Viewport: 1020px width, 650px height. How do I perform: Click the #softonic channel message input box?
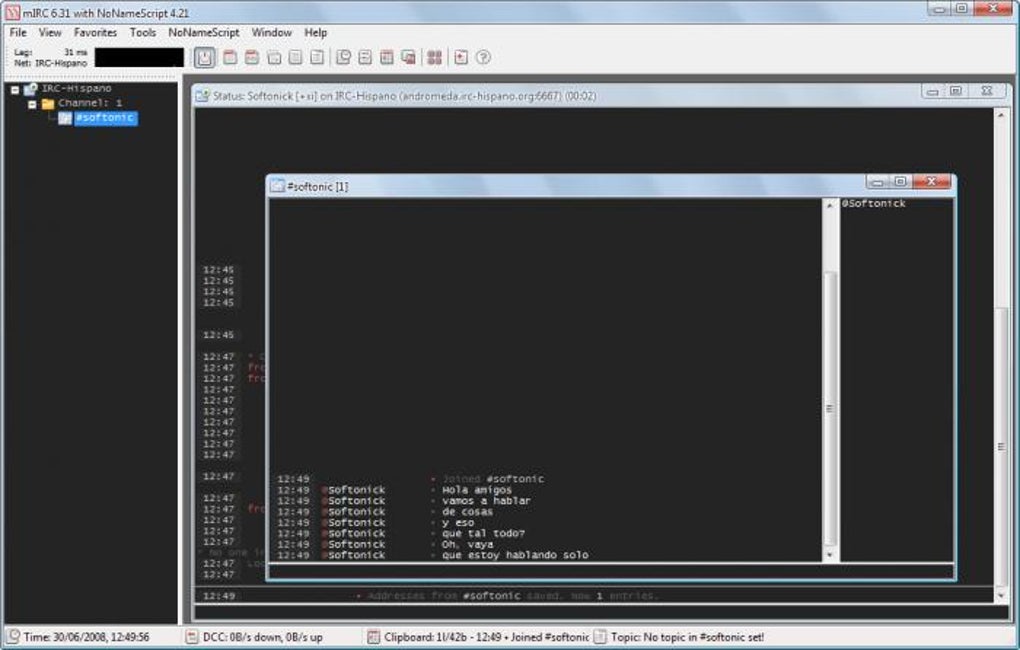point(611,571)
